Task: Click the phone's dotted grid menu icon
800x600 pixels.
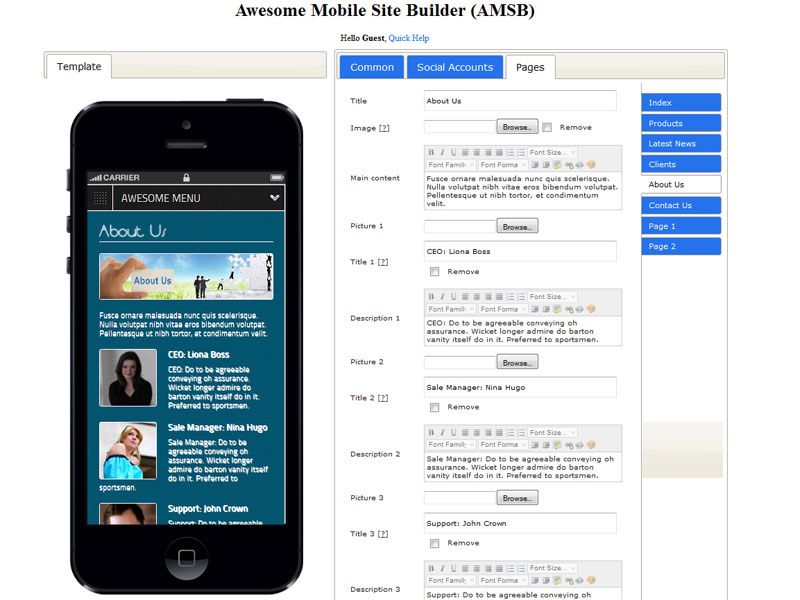Action: 100,198
